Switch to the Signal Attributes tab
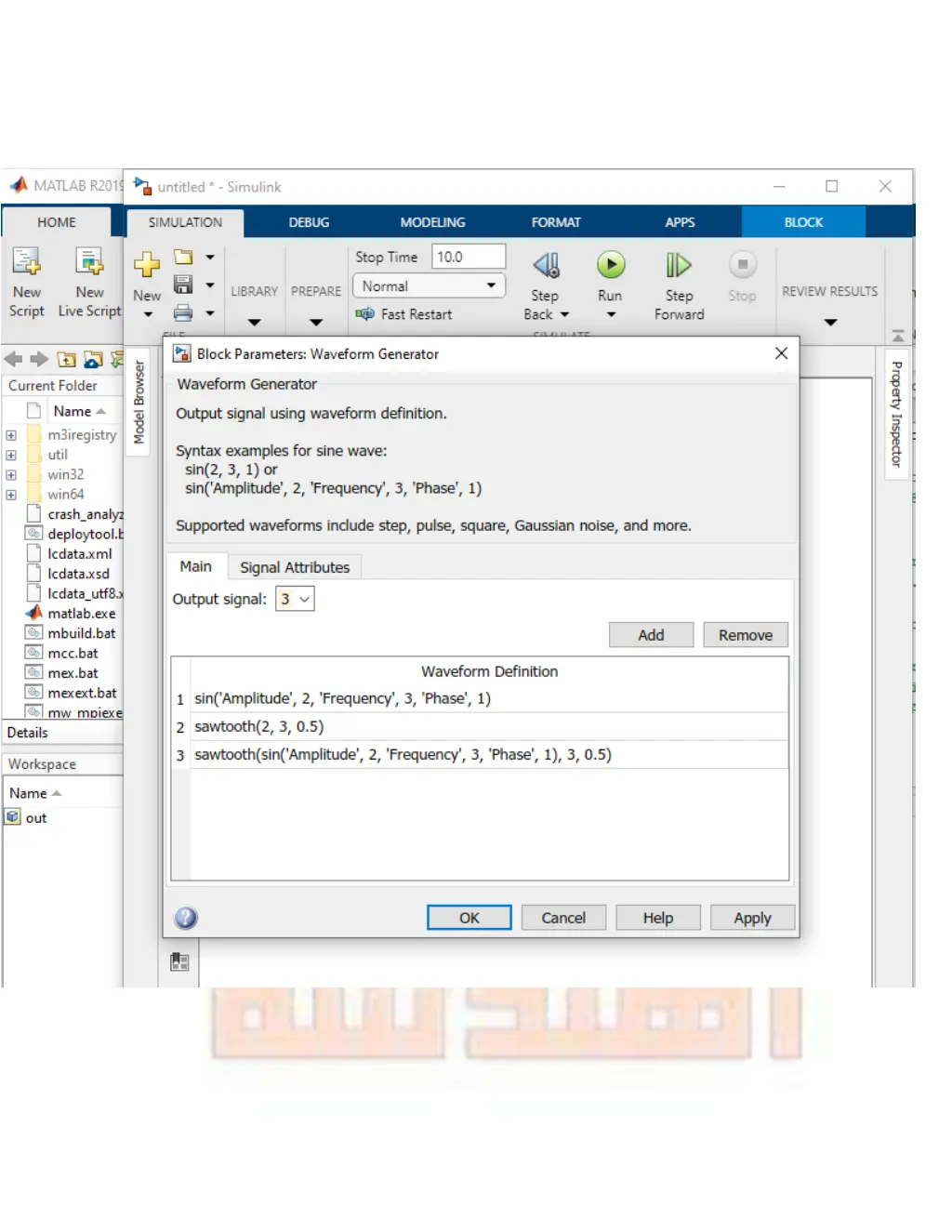This screenshot has width=952, height=1232. pos(295,567)
